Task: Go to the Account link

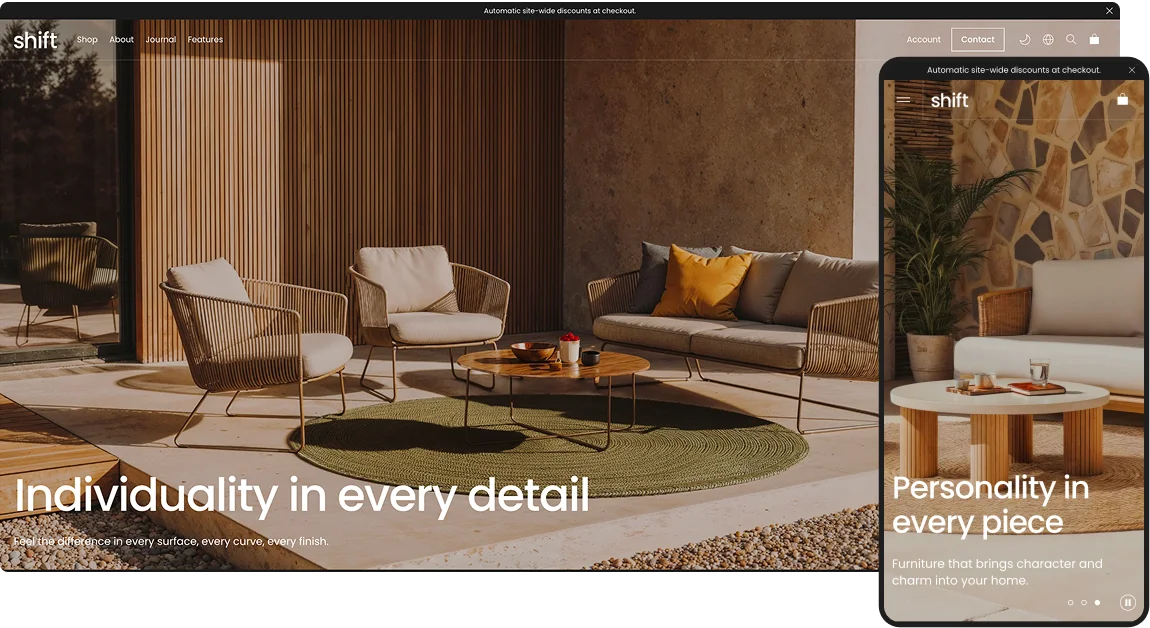Action: pyautogui.click(x=923, y=40)
